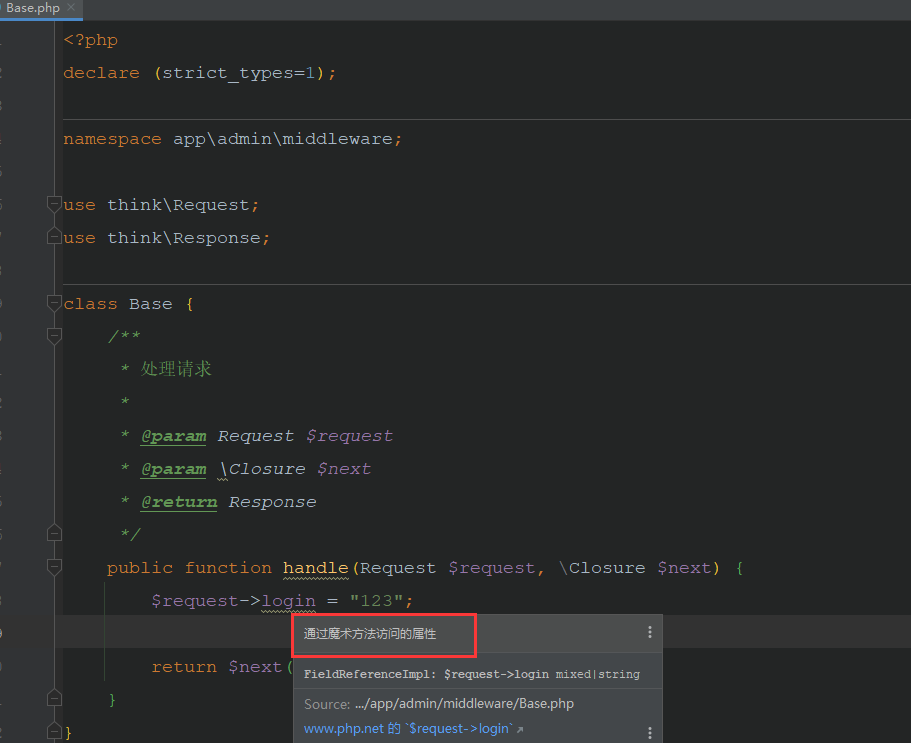Click the @return tag in the docblock
911x743 pixels.
click(178, 502)
